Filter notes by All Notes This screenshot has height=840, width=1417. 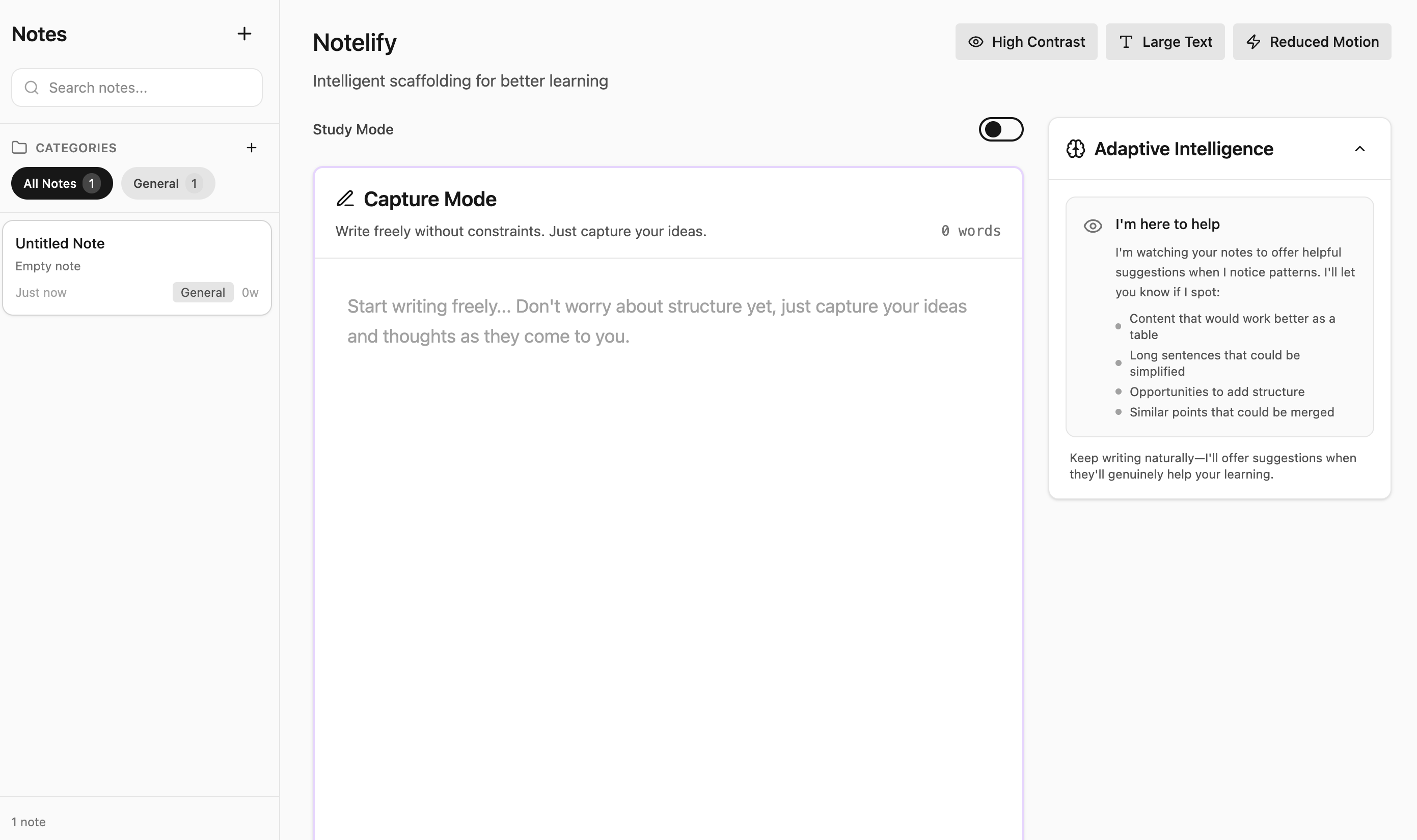click(62, 183)
